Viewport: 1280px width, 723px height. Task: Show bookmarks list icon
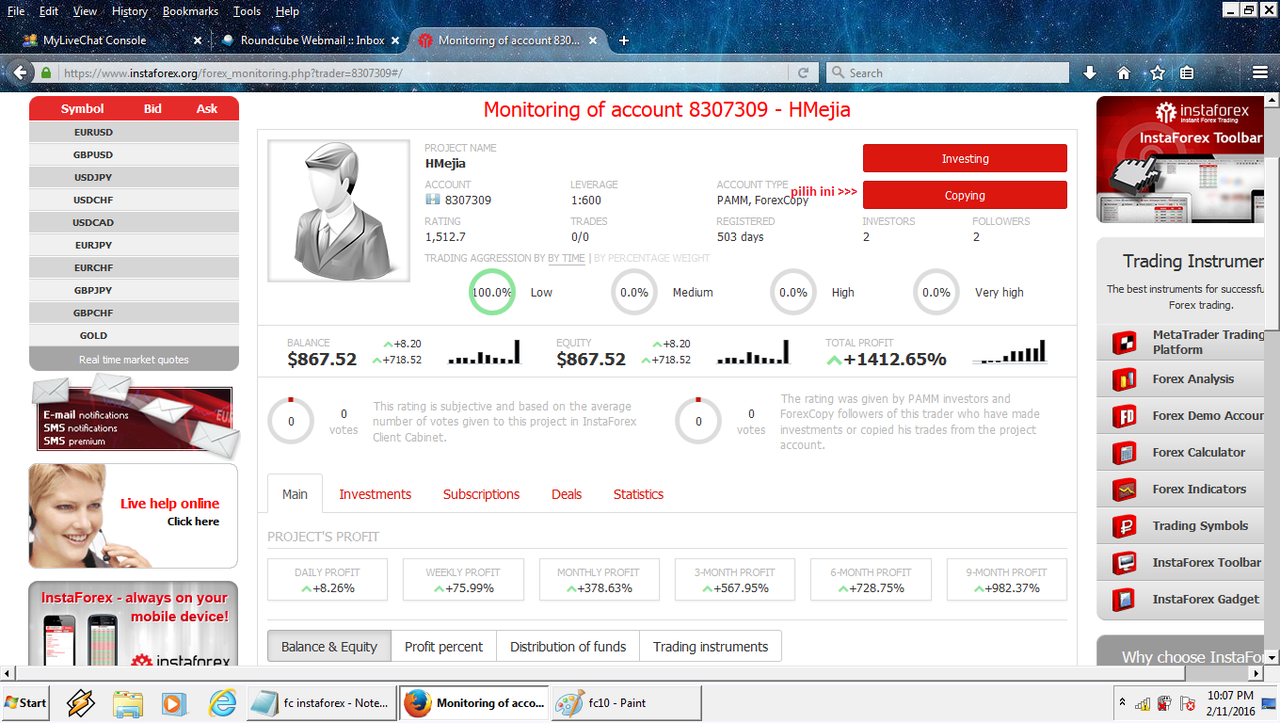click(x=1186, y=73)
